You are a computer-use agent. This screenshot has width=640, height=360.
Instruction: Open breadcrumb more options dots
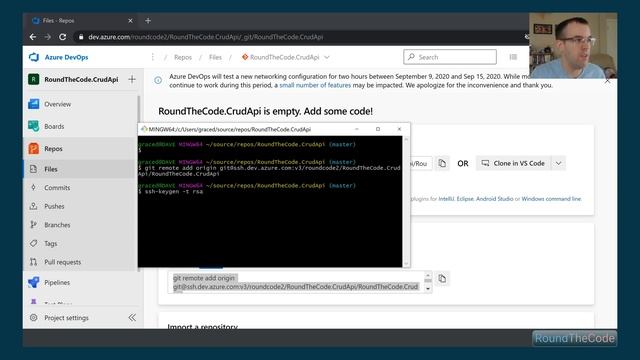coord(153,57)
